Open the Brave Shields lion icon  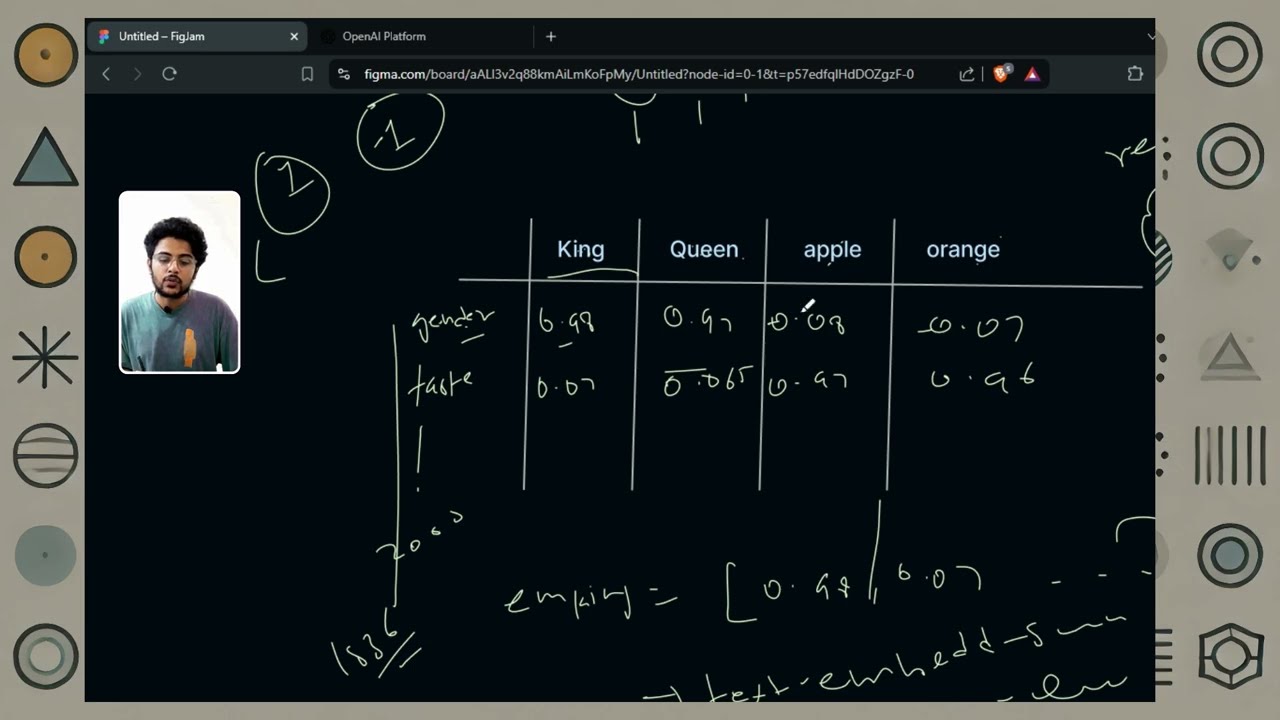[1001, 73]
